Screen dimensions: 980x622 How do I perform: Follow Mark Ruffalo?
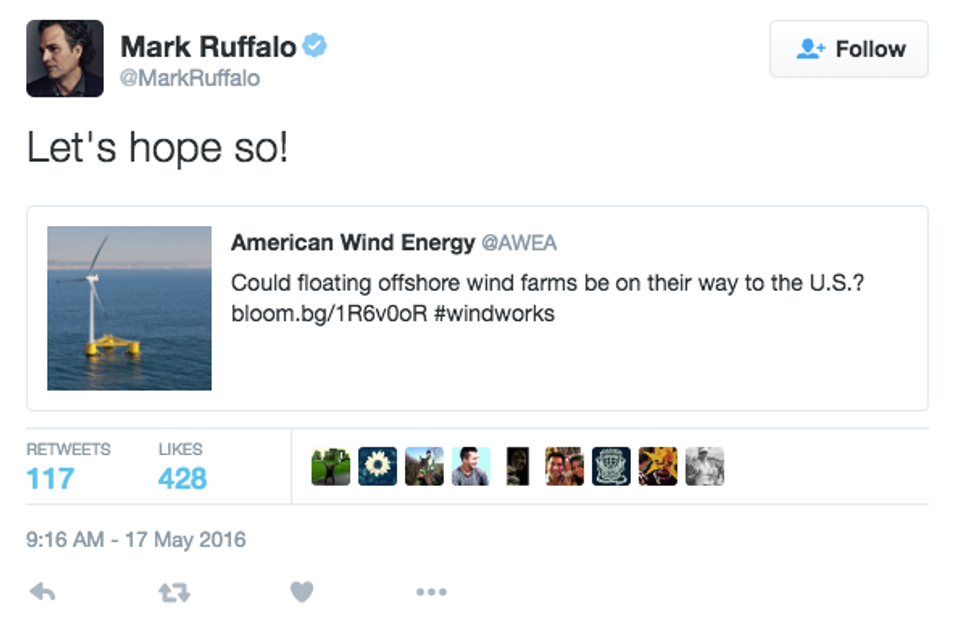click(x=849, y=49)
